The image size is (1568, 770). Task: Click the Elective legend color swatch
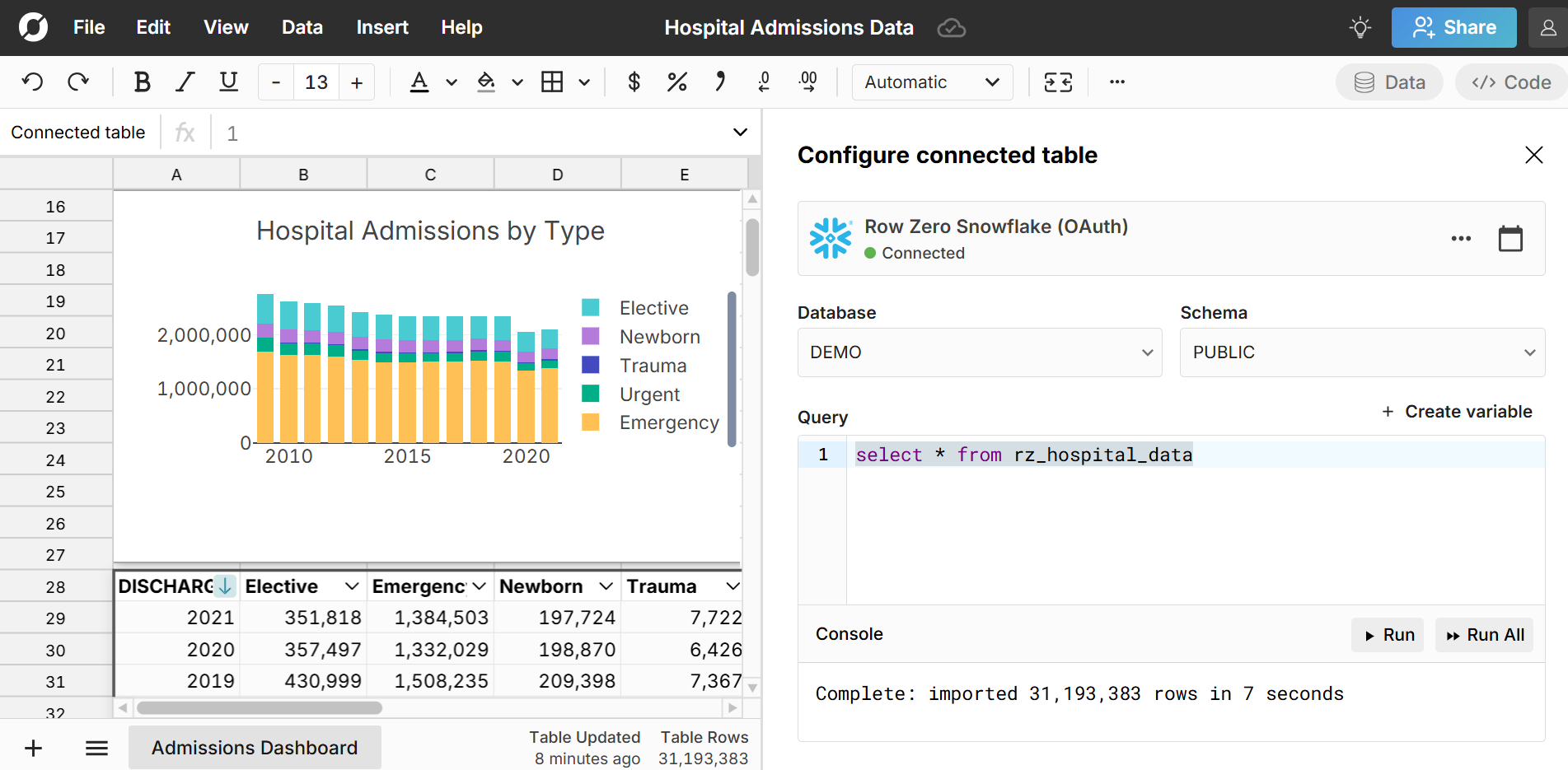[591, 308]
